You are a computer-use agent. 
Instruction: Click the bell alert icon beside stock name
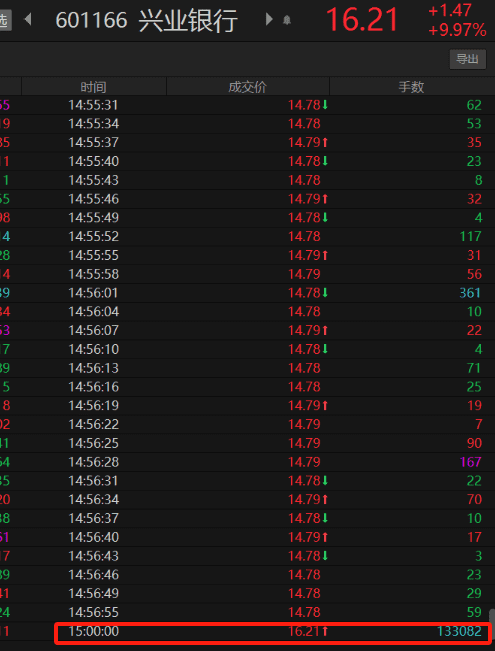point(287,20)
